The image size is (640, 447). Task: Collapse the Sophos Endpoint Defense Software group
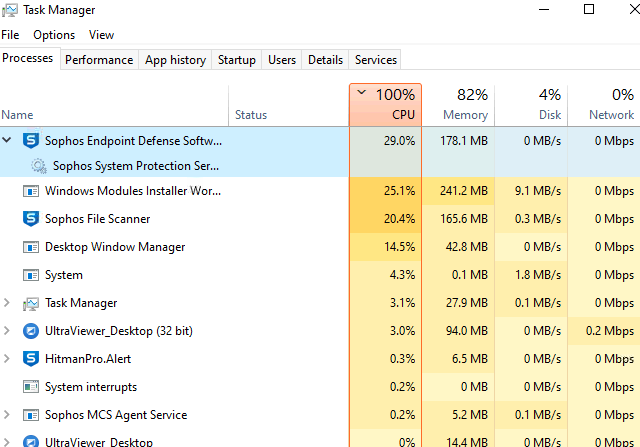[x=9, y=141]
